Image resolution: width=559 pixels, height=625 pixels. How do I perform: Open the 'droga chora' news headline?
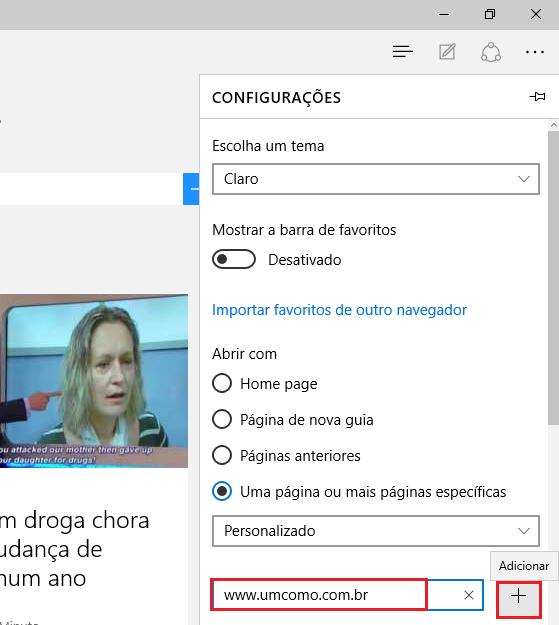tap(75, 549)
